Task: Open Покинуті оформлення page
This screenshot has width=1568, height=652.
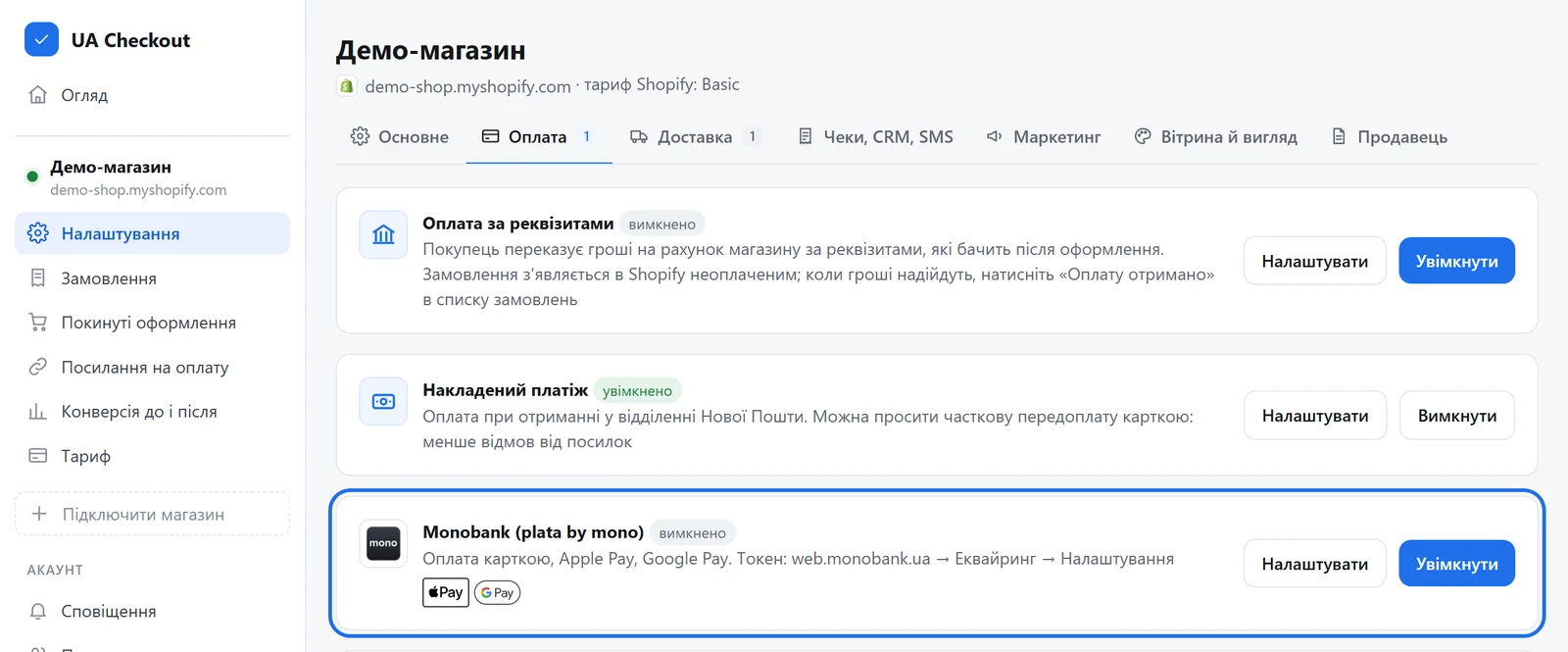Action: point(152,323)
